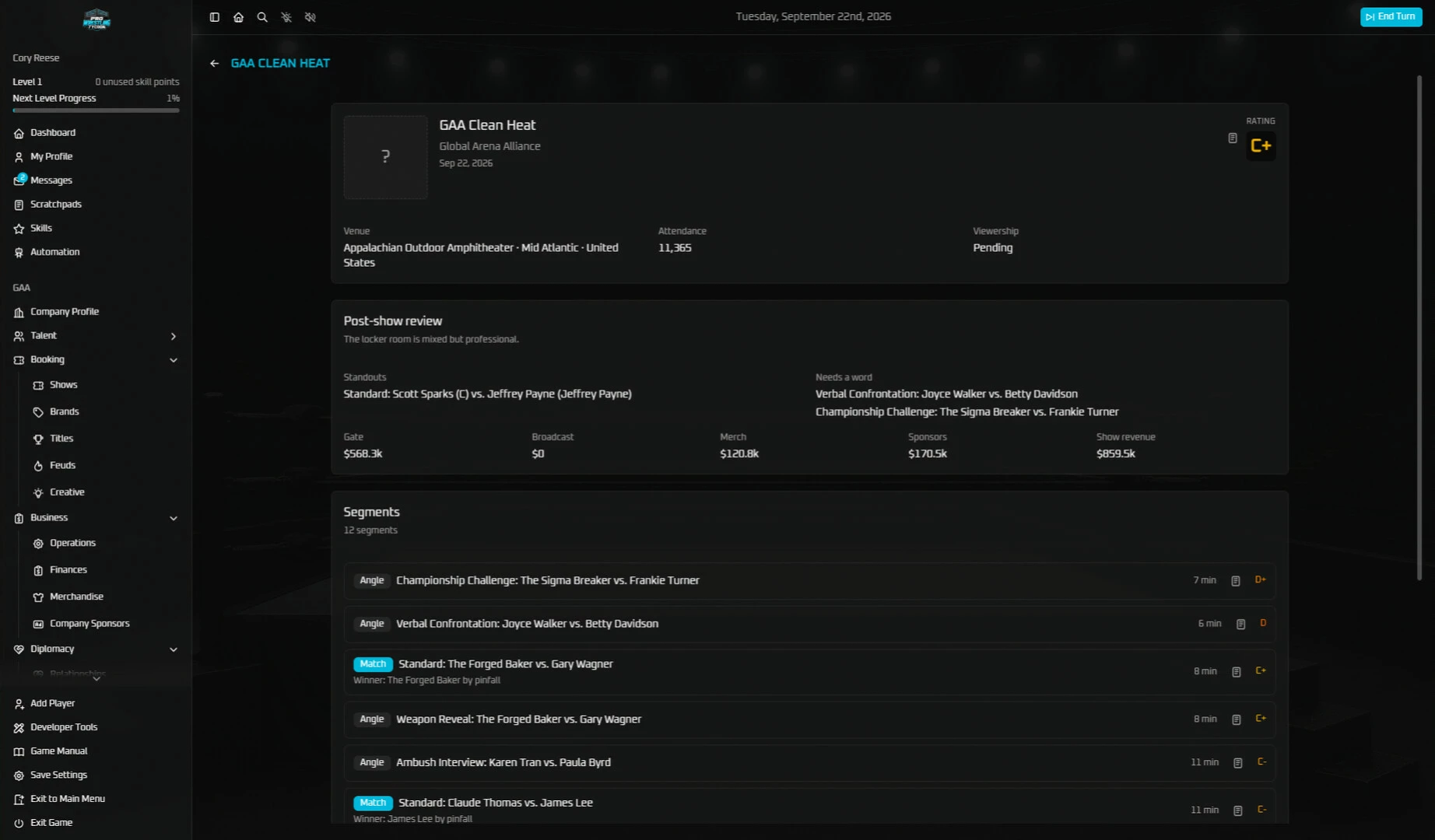Viewport: 1435px width, 840px height.
Task: Toggle the muted sound icon
Action: [311, 17]
